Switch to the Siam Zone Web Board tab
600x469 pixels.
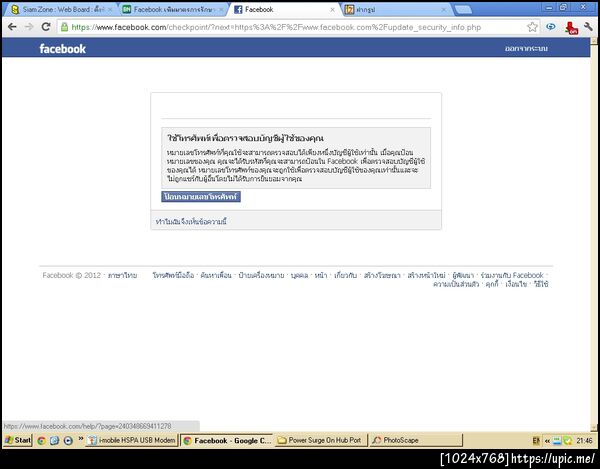(59, 10)
